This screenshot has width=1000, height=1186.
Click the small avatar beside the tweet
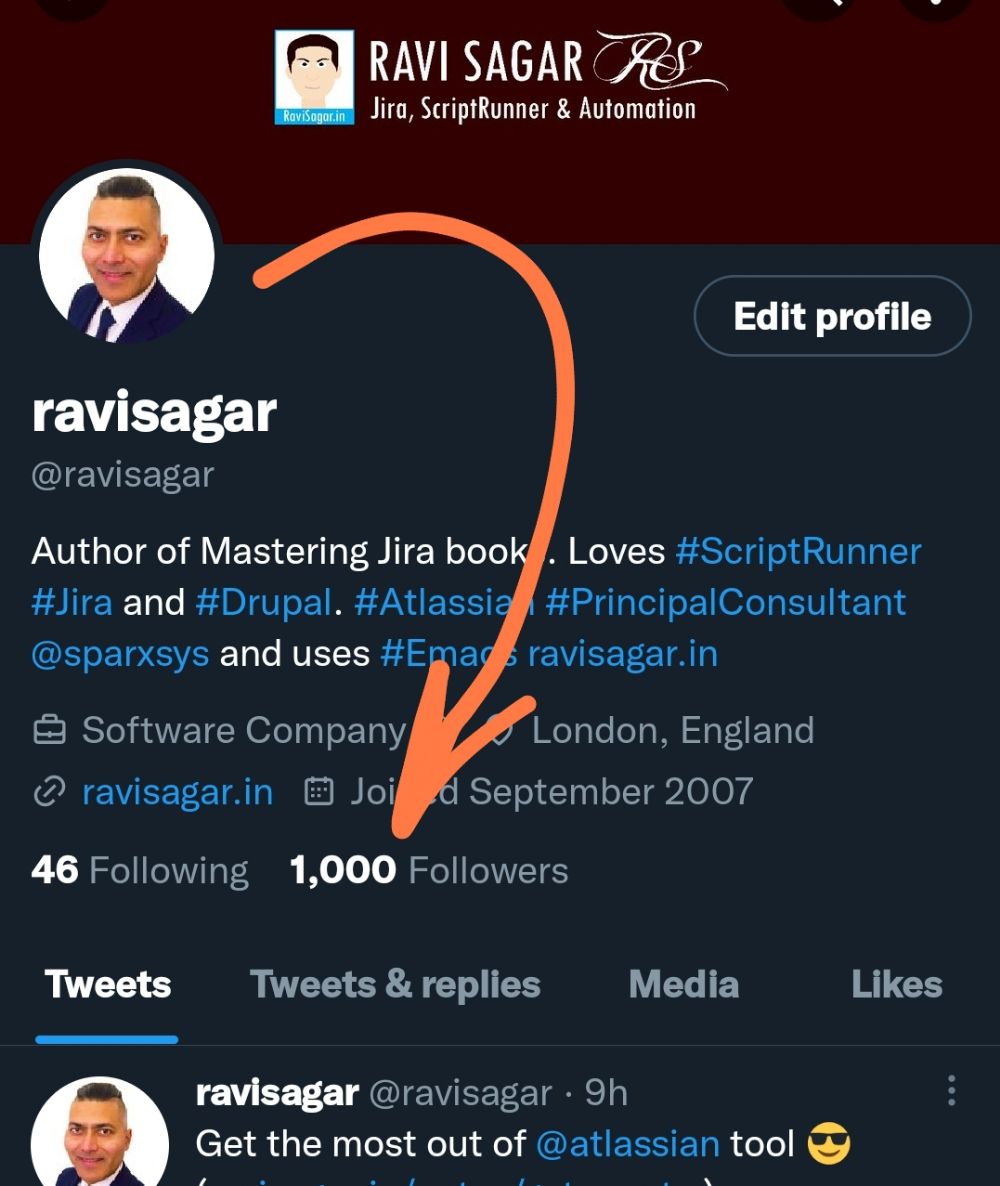99,1132
